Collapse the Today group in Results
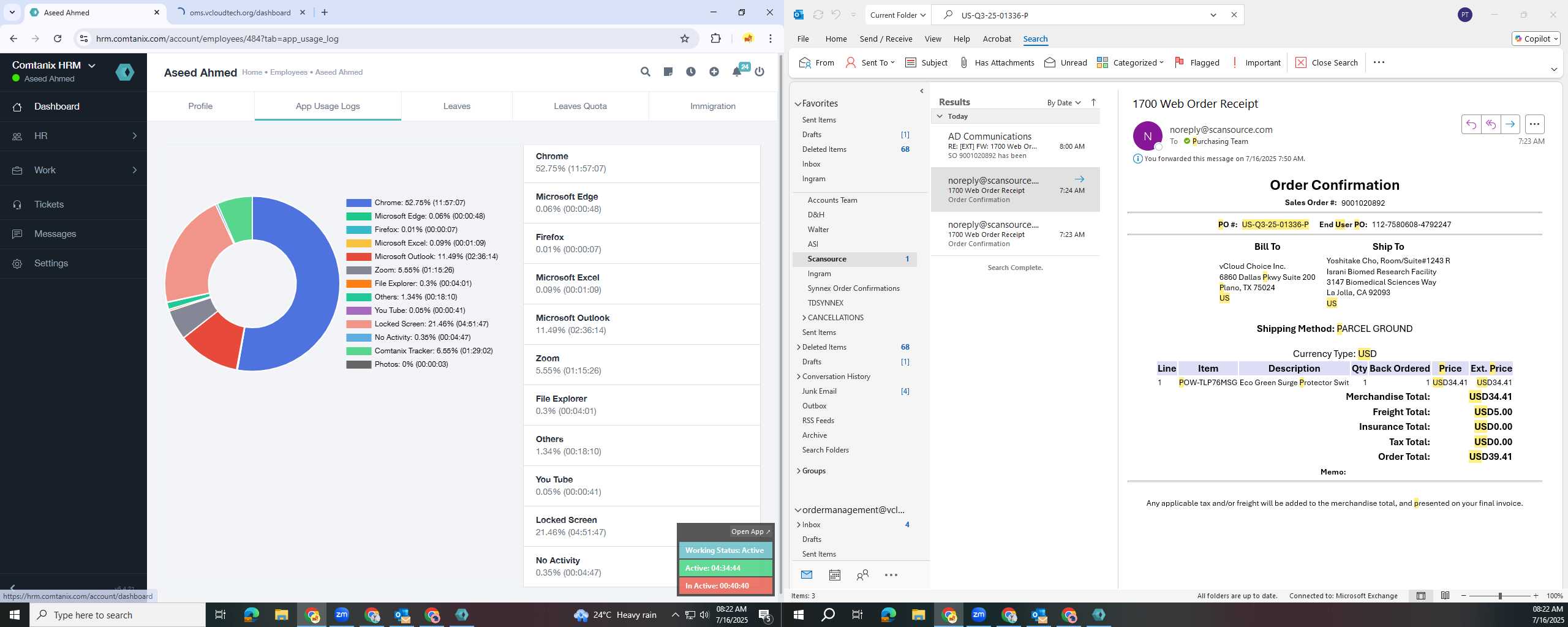 [940, 116]
